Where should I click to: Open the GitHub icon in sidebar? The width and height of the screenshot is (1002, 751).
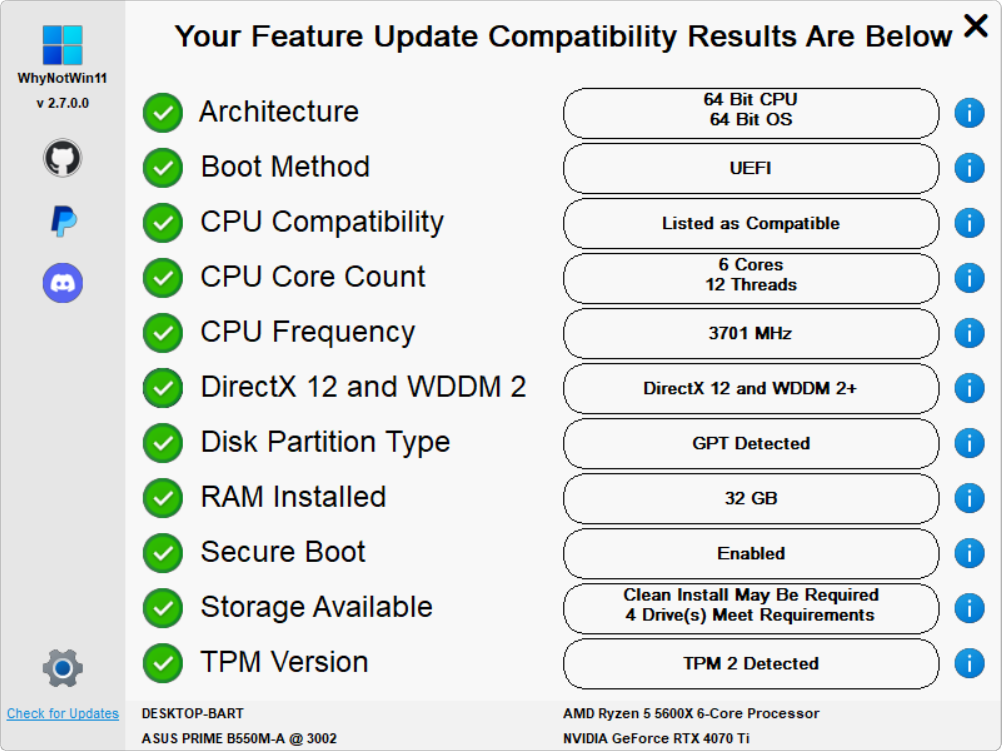[x=63, y=158]
